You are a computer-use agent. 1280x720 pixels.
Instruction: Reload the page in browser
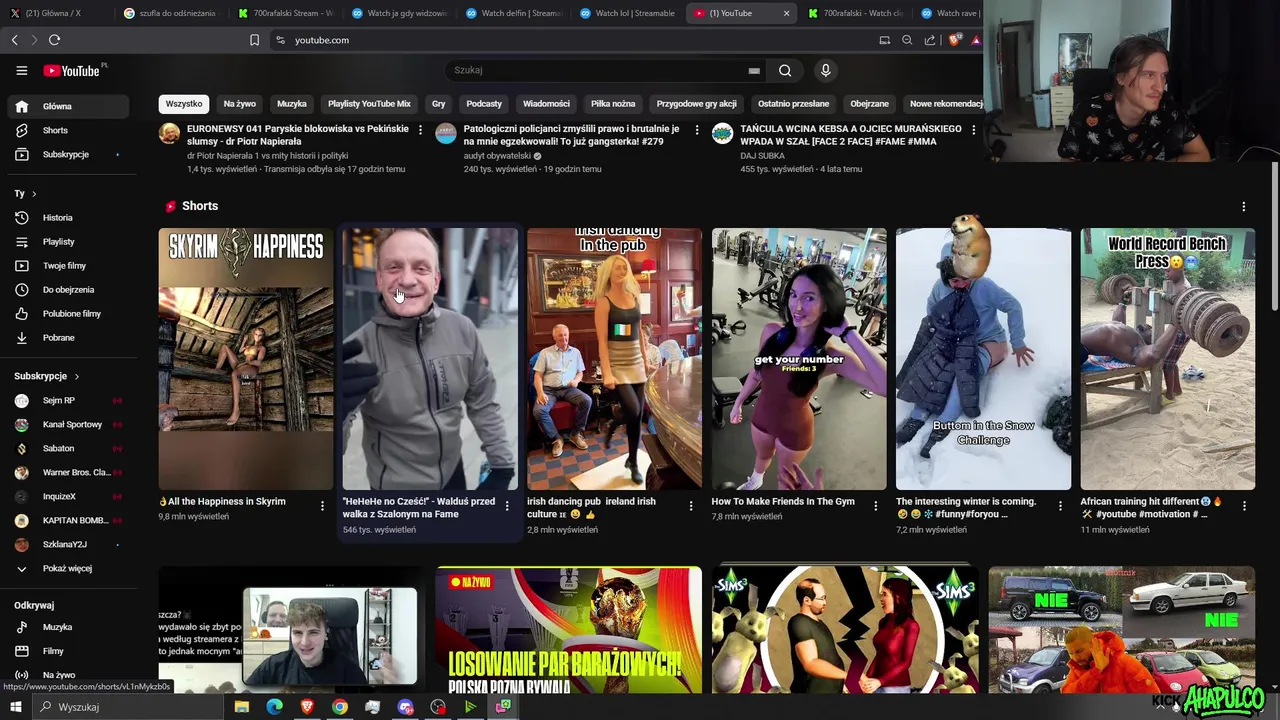[54, 40]
